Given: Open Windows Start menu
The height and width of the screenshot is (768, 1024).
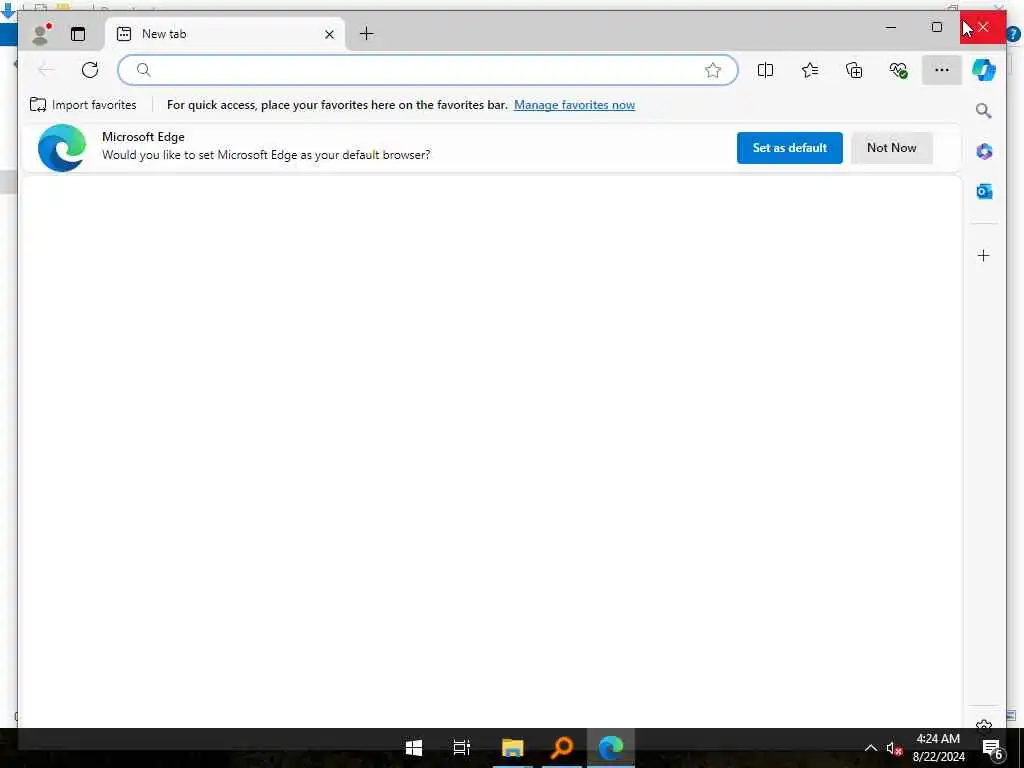Looking at the screenshot, I should point(413,747).
